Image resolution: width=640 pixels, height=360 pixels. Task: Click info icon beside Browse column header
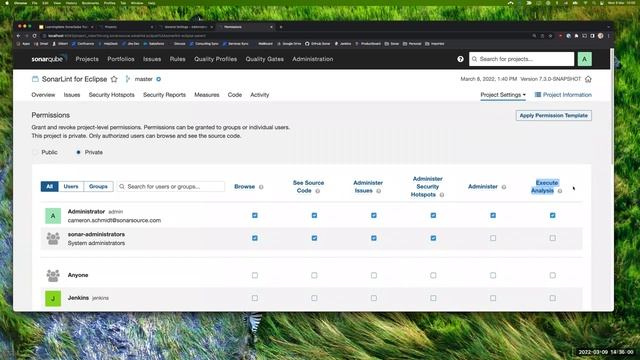[x=261, y=187]
